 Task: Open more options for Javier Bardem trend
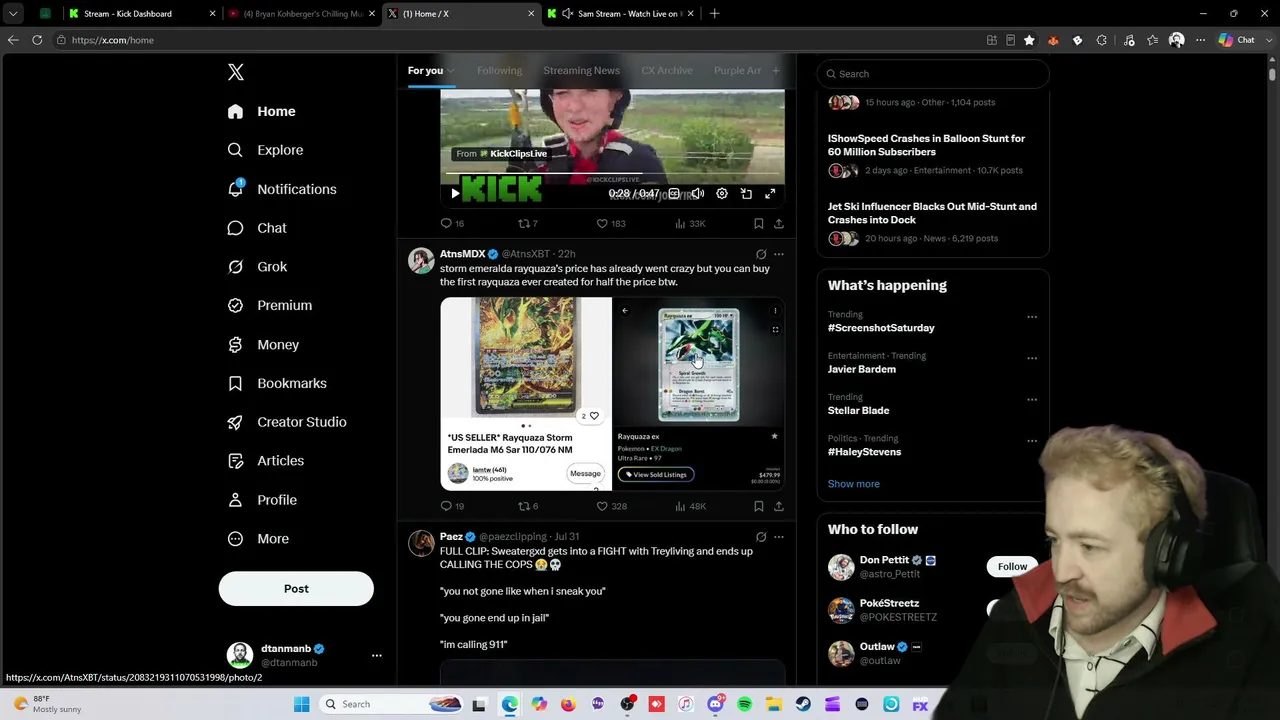(x=1032, y=358)
